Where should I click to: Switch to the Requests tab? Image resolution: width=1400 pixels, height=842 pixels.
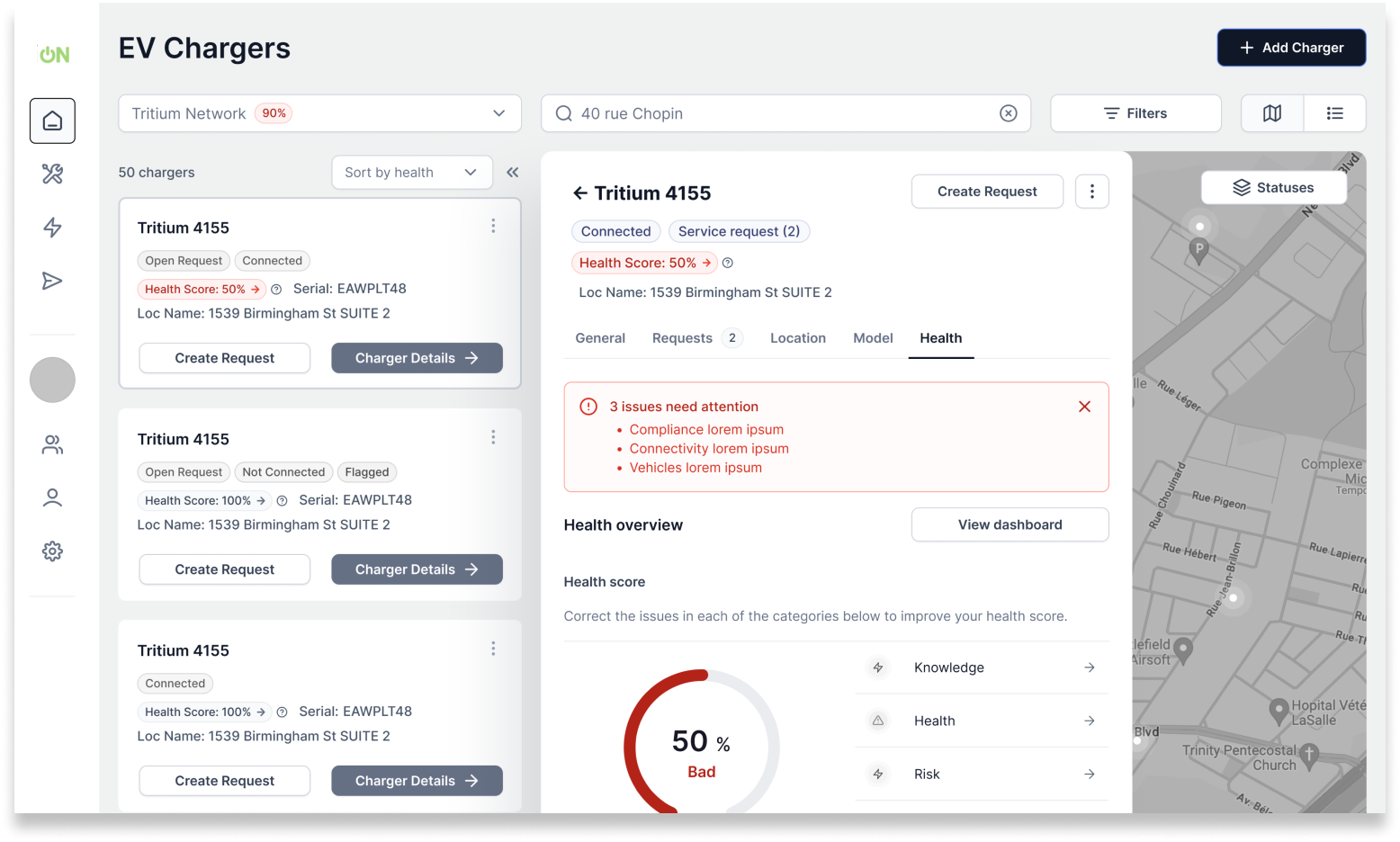pos(697,338)
